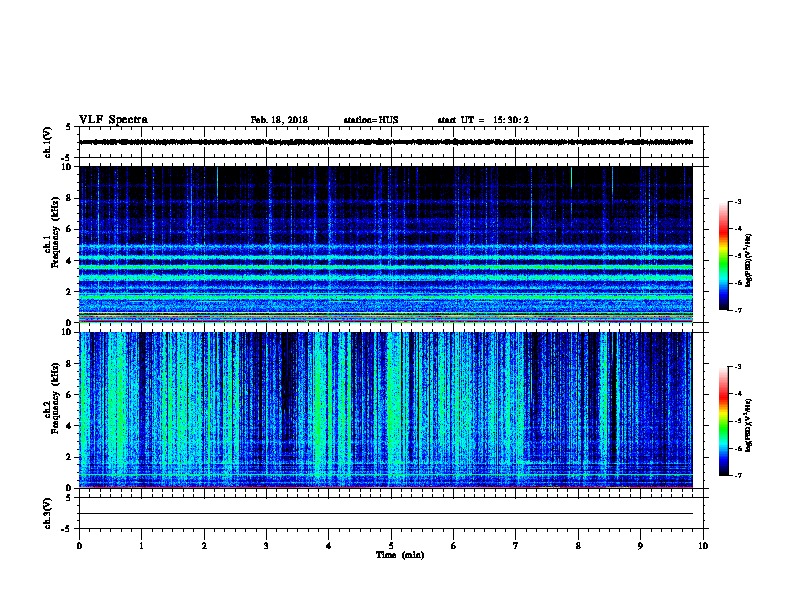Click the "-3" tick on ch.1 colorbar

click(737, 201)
